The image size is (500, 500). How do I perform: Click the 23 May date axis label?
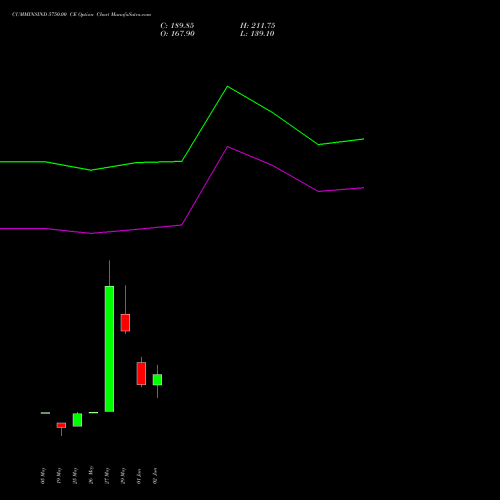tap(75, 476)
